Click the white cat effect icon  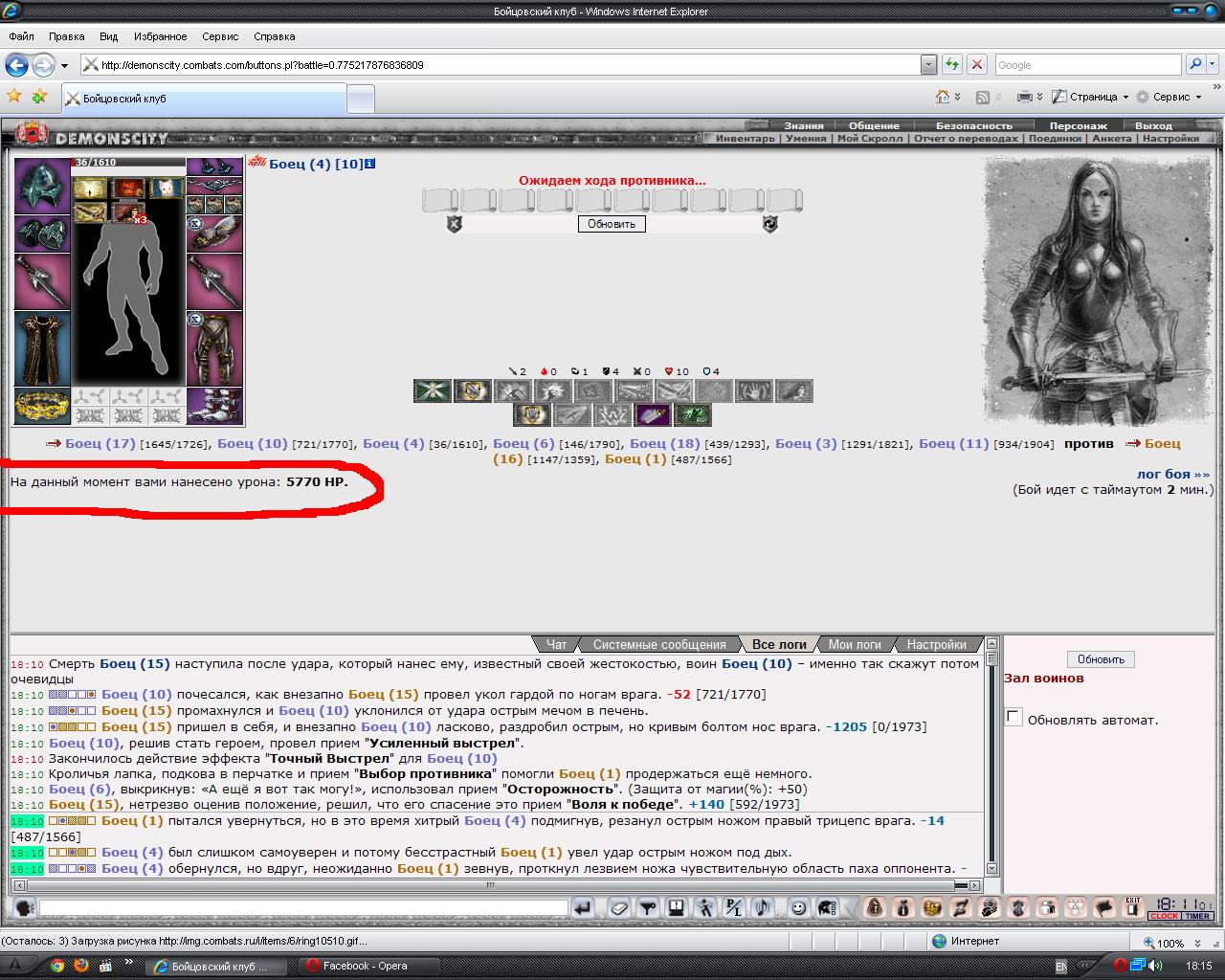[x=167, y=188]
